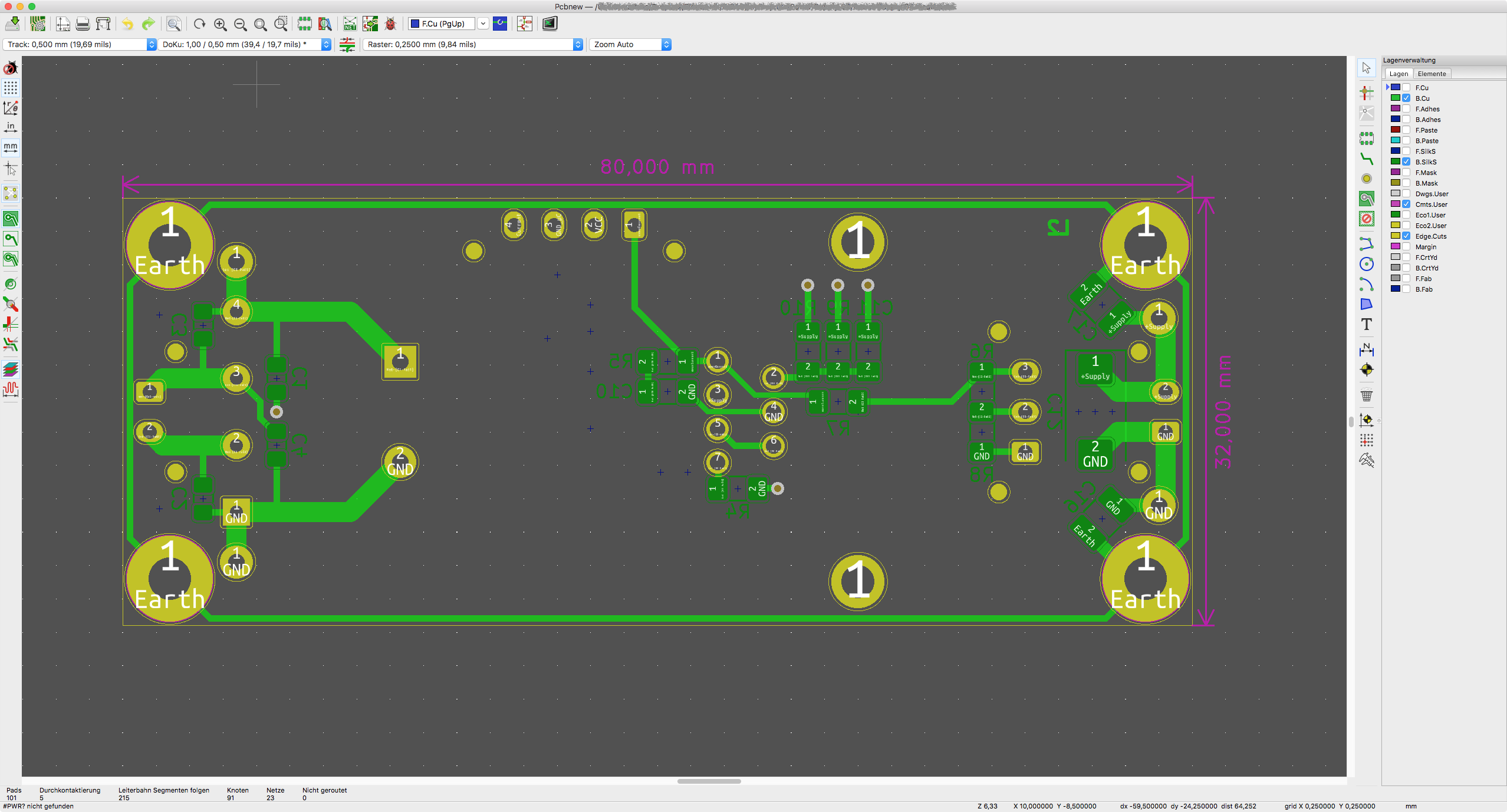
Task: Enable F.SilkS layer visibility checkbox
Action: click(1406, 151)
